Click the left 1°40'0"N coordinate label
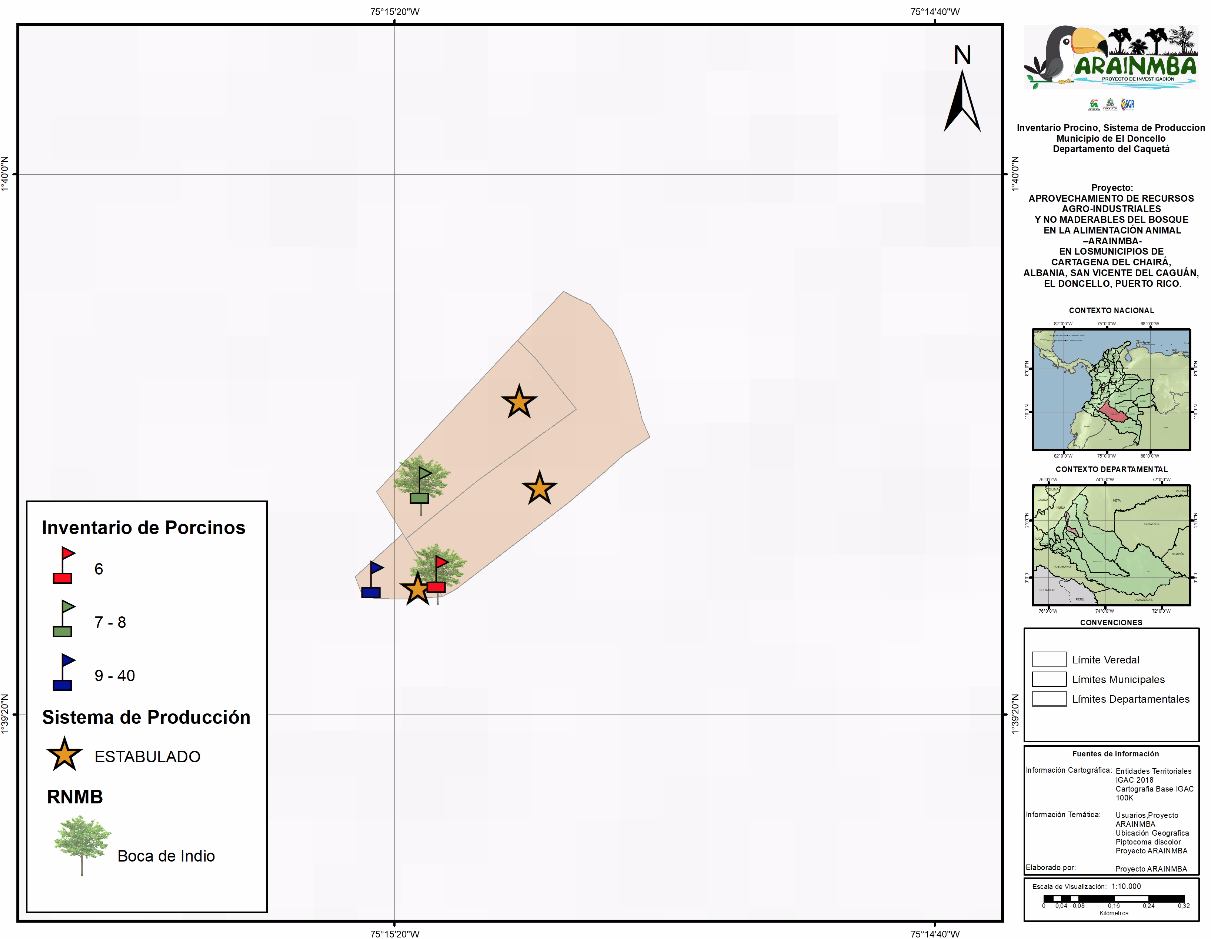 pos(7,174)
